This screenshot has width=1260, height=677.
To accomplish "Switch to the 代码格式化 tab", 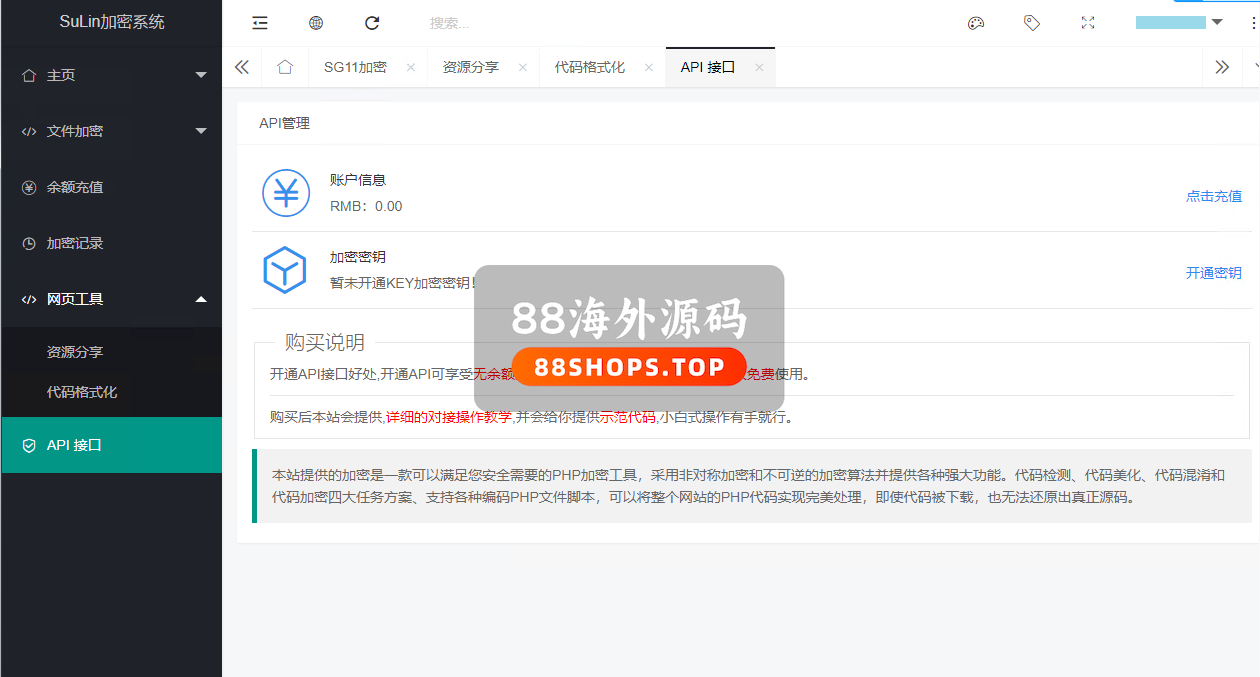I will click(x=589, y=67).
